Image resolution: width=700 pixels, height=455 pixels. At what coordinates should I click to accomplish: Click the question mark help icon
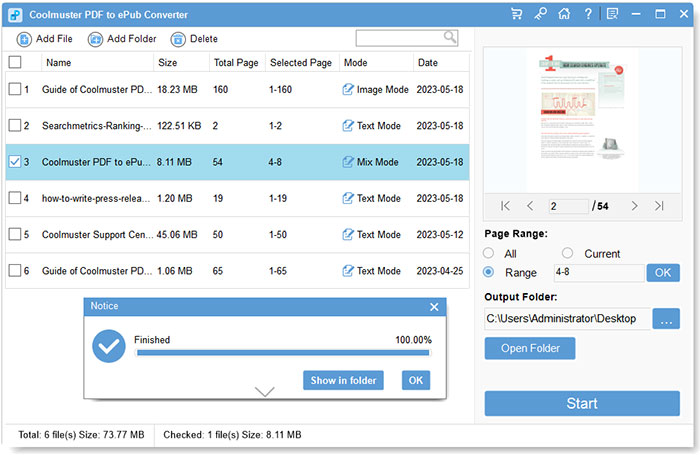pos(588,14)
